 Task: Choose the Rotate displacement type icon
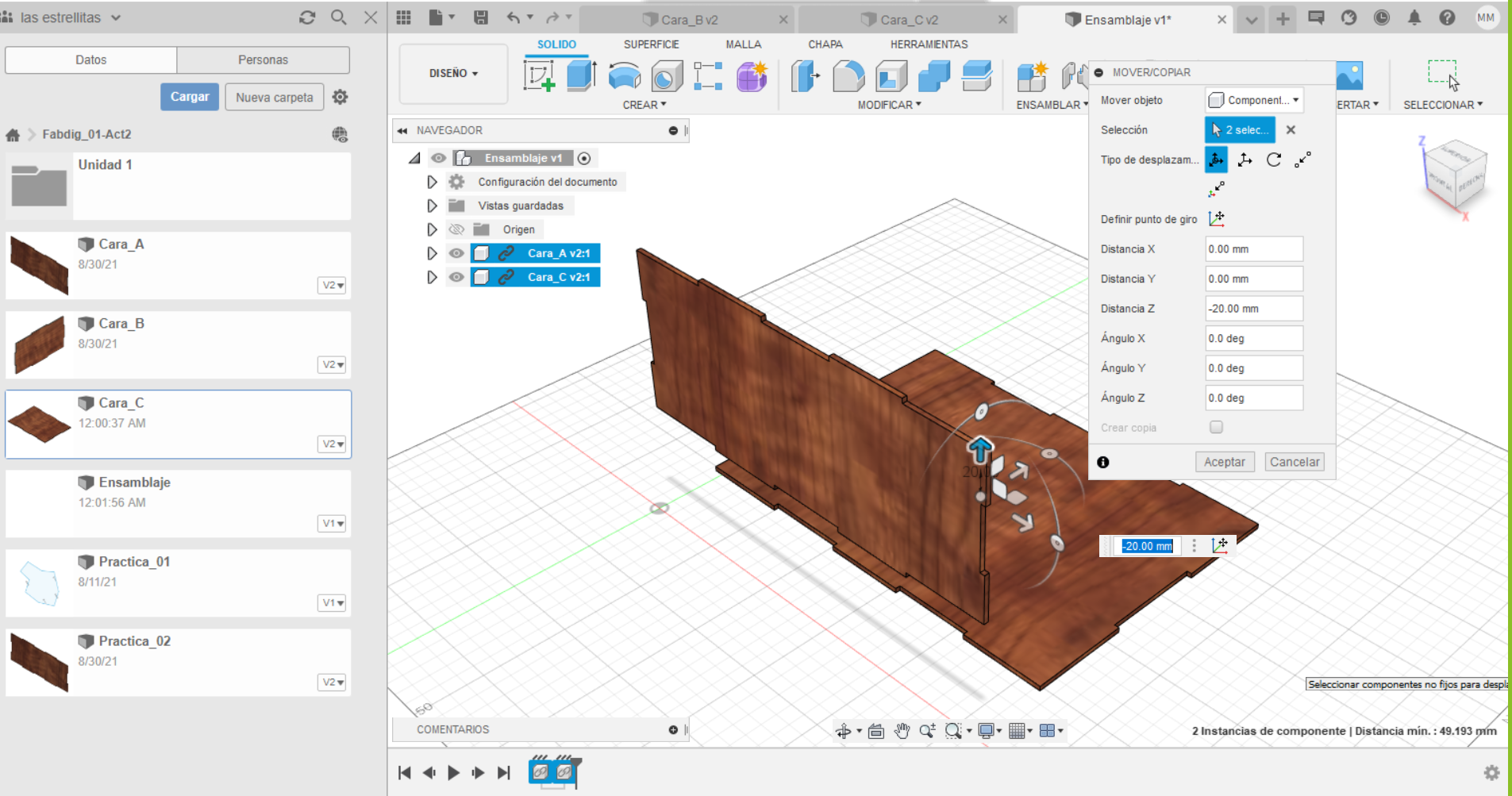pos(1273,160)
